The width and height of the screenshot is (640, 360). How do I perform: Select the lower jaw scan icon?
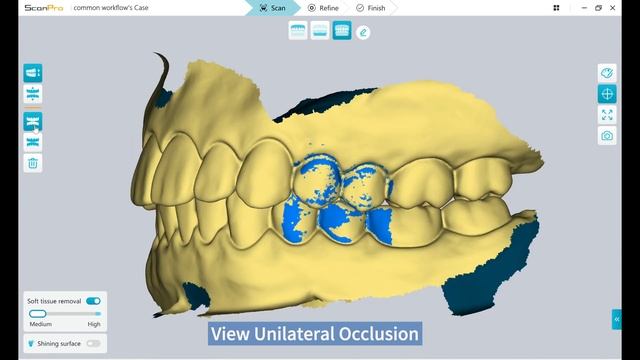(320, 31)
